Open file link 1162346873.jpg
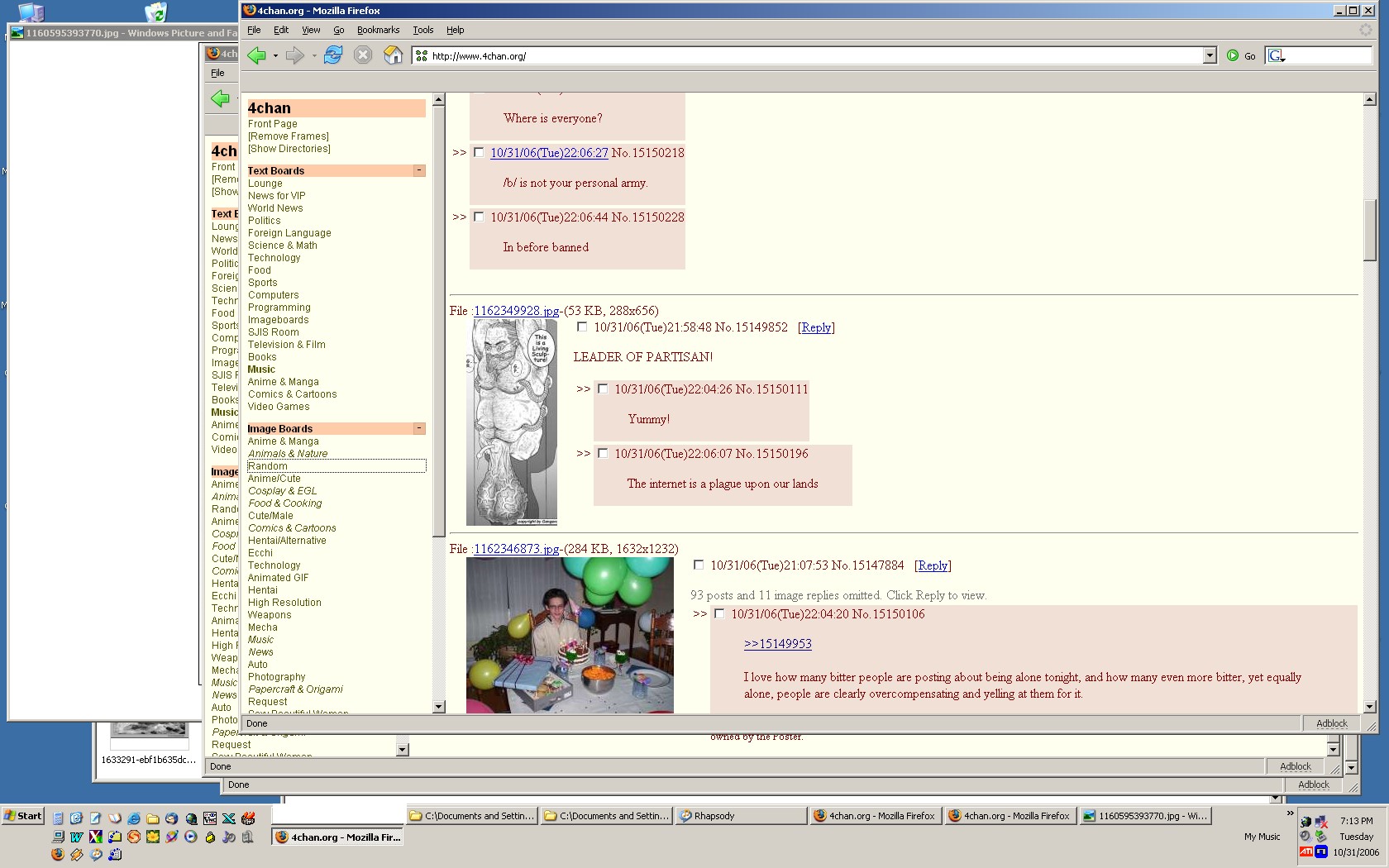 516,549
